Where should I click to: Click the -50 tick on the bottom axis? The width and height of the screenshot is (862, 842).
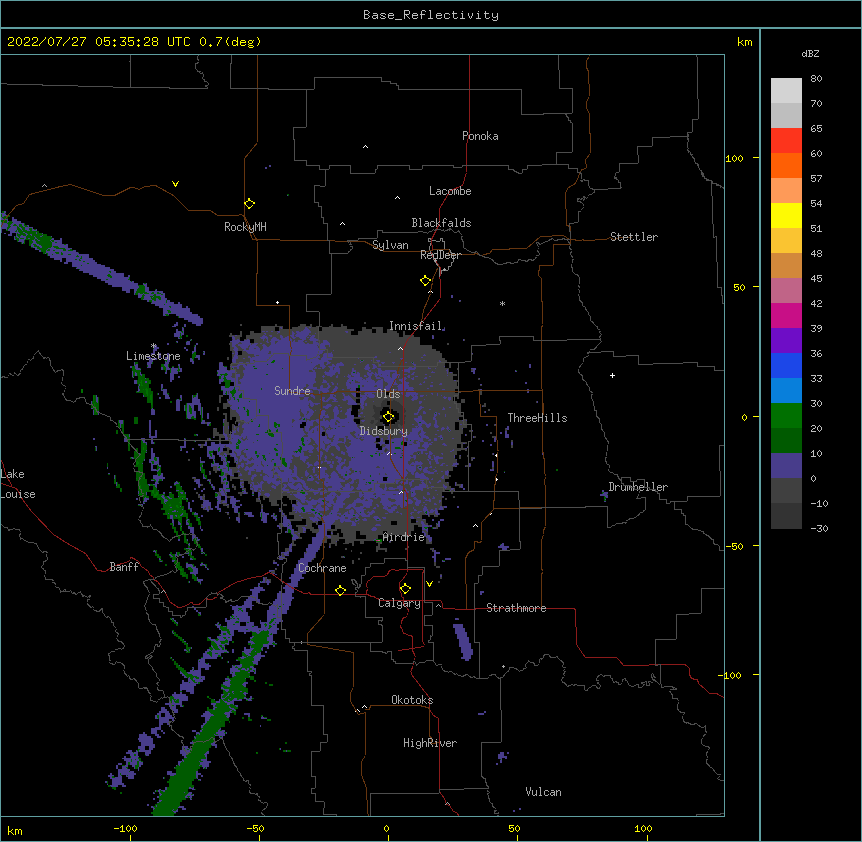coord(255,828)
